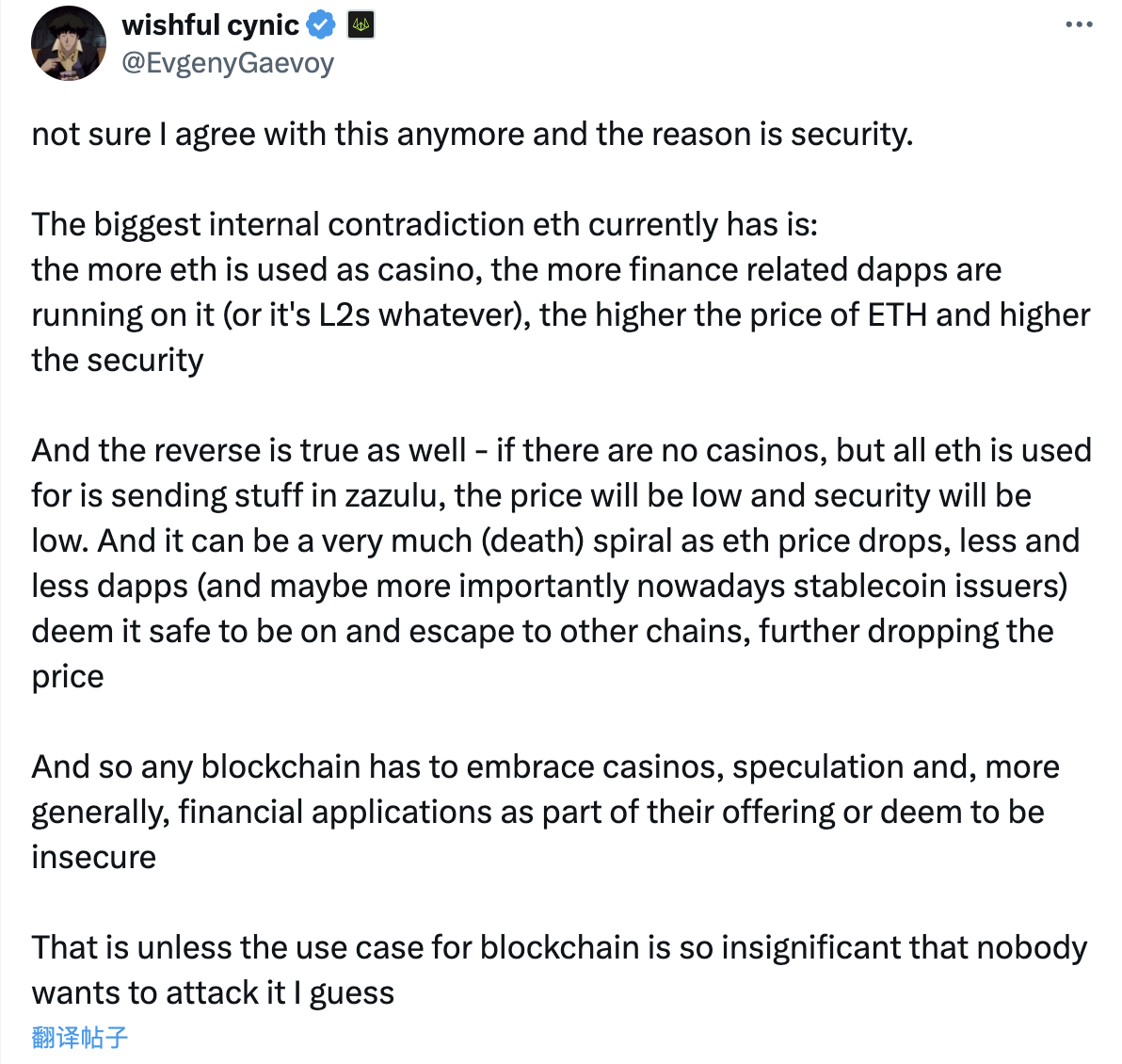Viewport: 1122px width, 1064px height.
Task: Open the three-dot more options menu
Action: [x=1079, y=24]
